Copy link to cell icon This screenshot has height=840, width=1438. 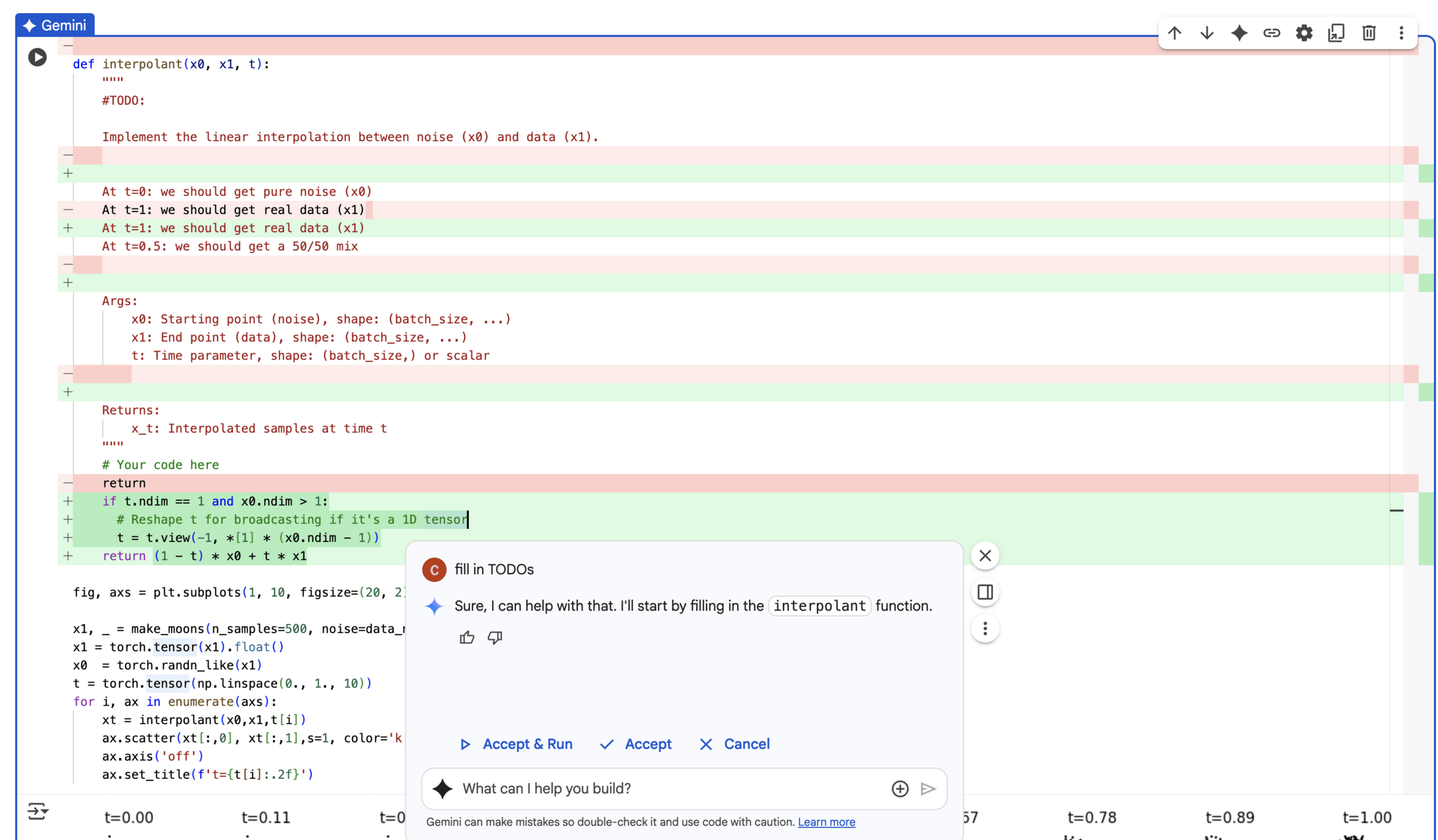coord(1272,33)
